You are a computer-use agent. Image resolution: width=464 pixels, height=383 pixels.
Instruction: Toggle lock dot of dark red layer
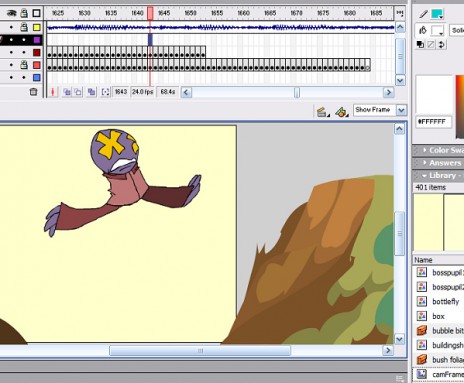click(x=24, y=53)
